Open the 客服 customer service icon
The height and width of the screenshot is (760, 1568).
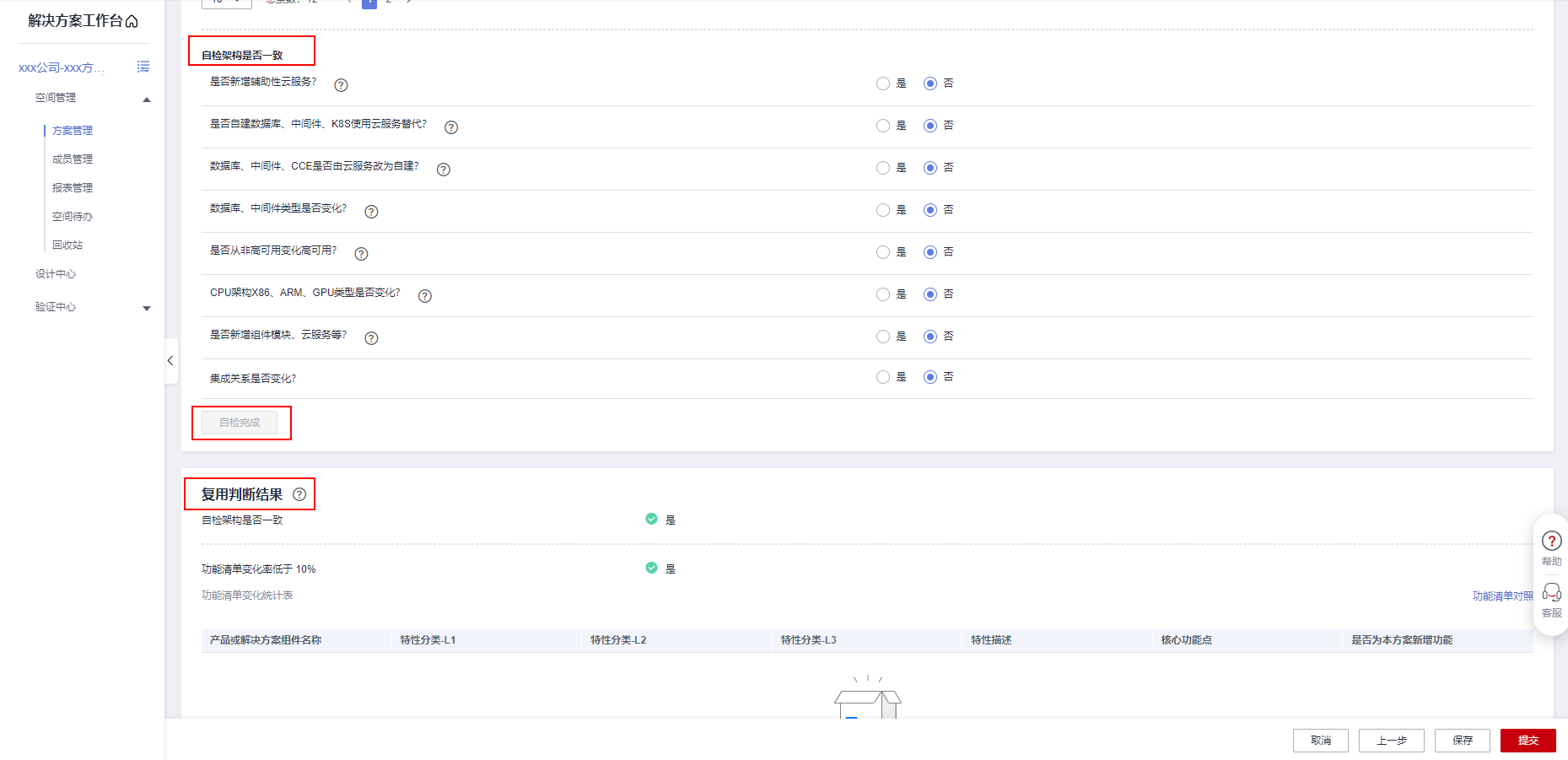pyautogui.click(x=1551, y=591)
